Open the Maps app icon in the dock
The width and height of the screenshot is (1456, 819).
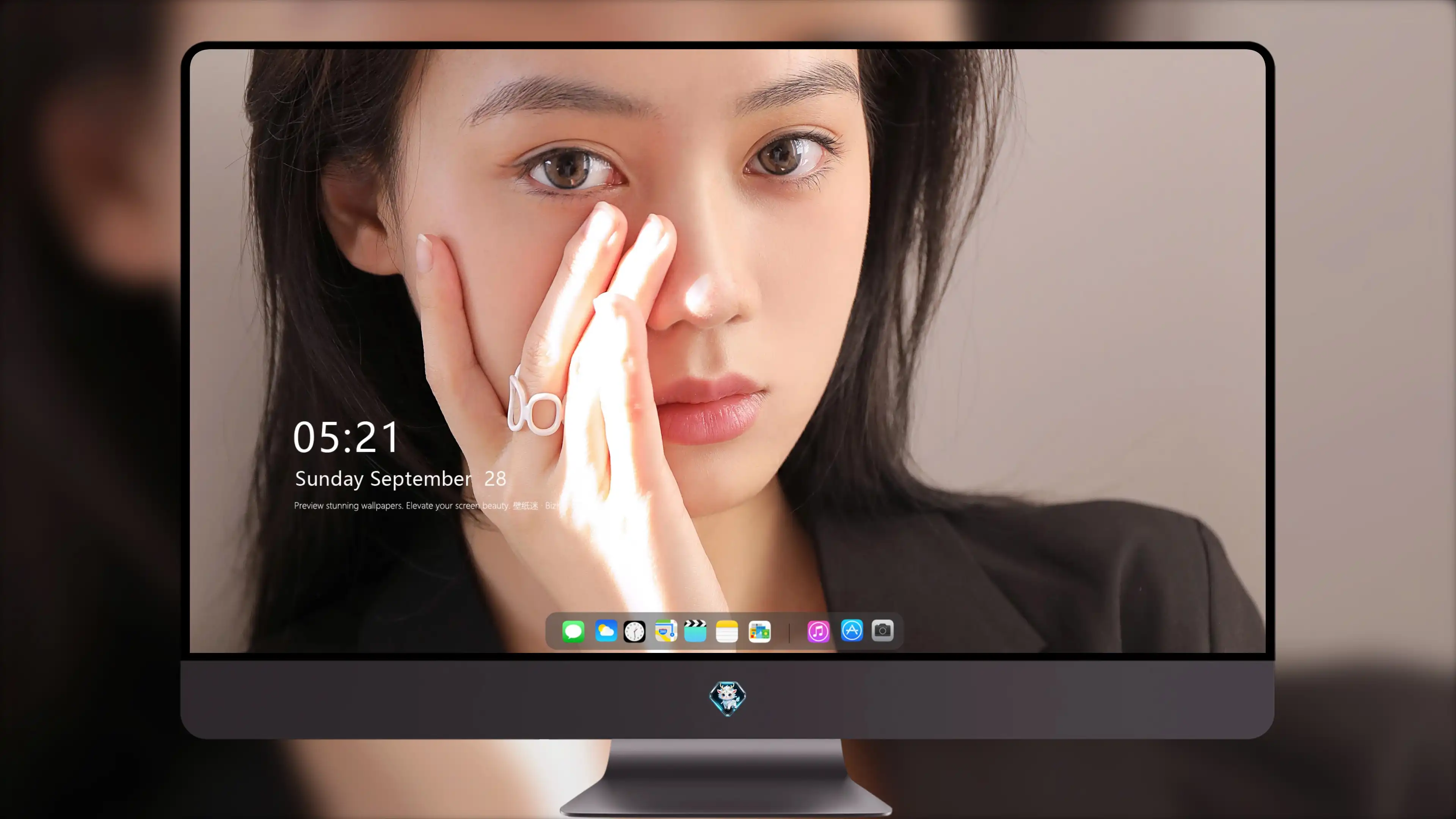pos(666,631)
